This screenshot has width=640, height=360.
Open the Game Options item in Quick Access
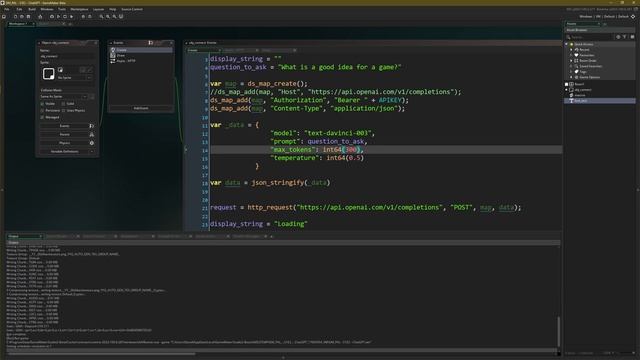(x=587, y=77)
